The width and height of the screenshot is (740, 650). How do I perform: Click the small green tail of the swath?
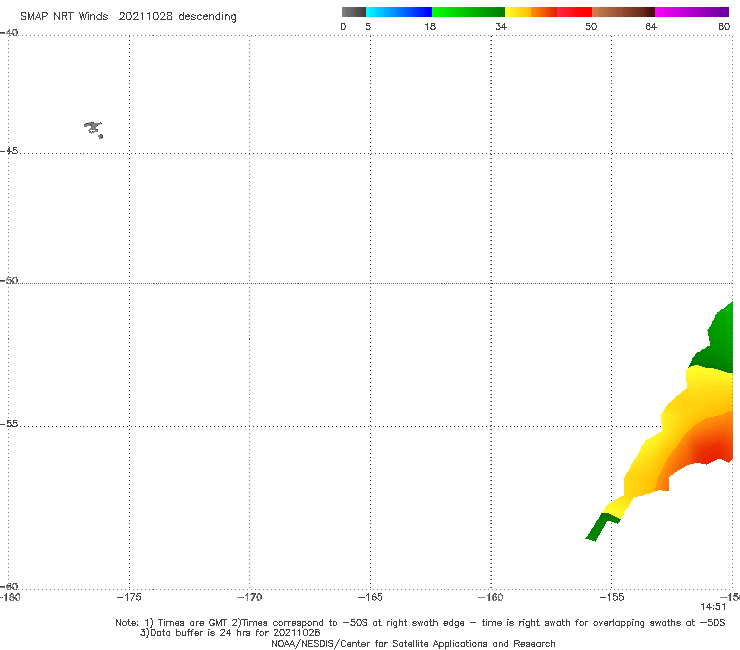click(600, 527)
